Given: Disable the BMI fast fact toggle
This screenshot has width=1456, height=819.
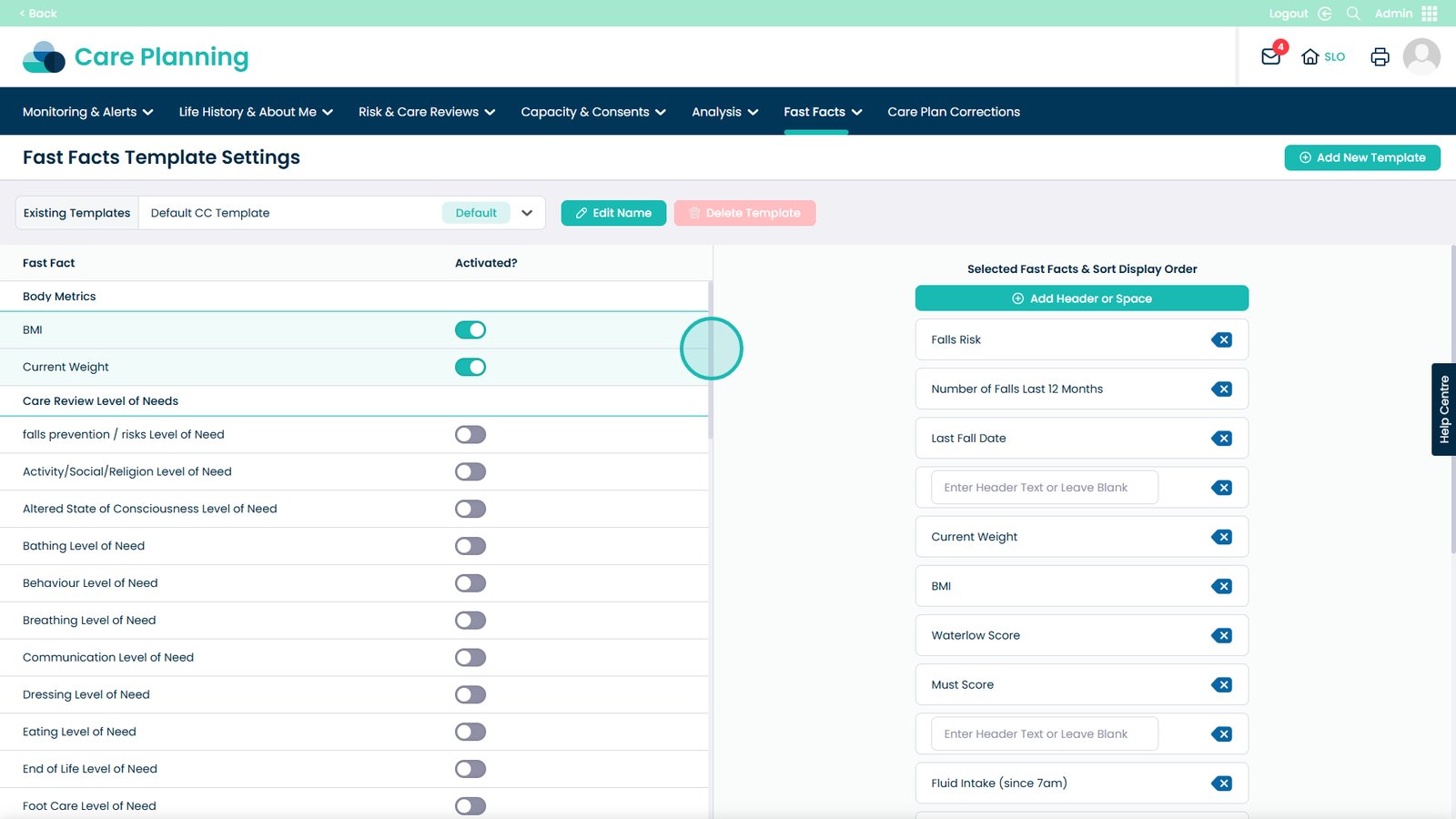Looking at the screenshot, I should click(470, 330).
